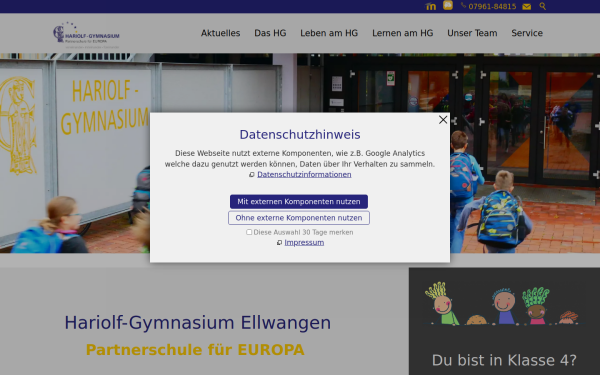Click the Partnerschule für EUROPA subtitle
This screenshot has height=375, width=600.
click(195, 350)
